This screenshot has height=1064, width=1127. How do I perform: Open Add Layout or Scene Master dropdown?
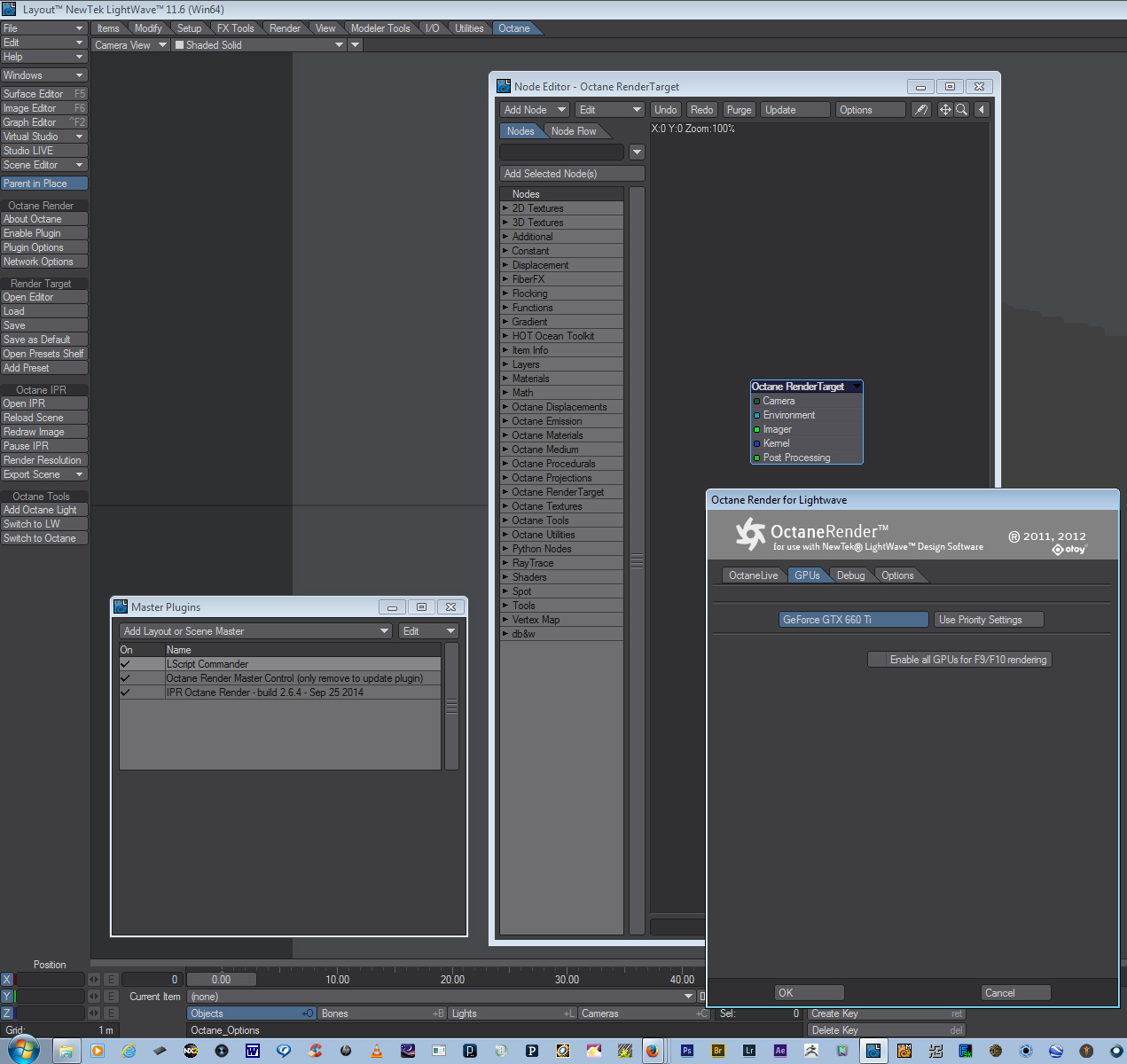coord(255,631)
